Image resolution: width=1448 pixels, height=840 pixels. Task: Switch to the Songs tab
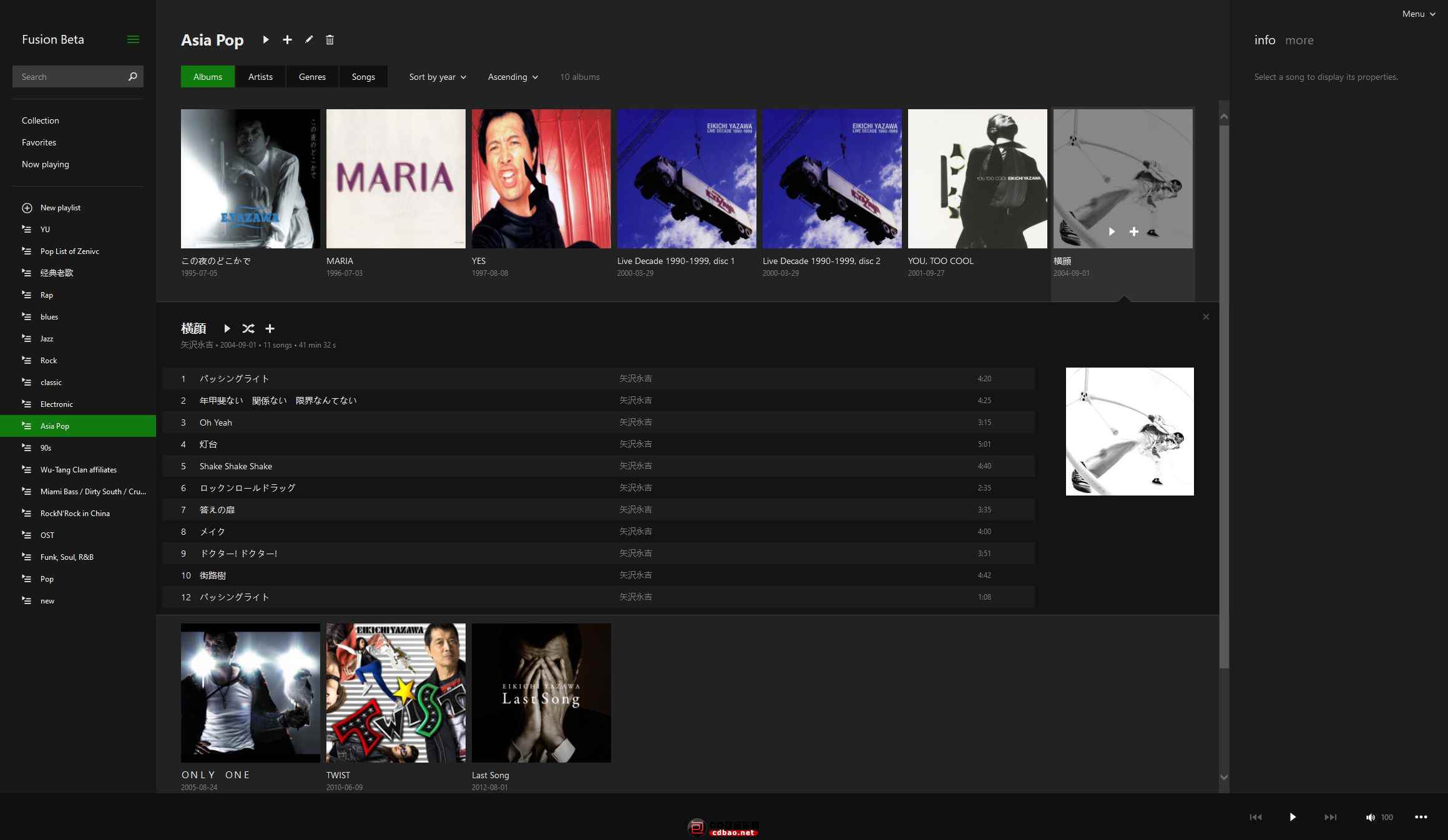pyautogui.click(x=363, y=77)
